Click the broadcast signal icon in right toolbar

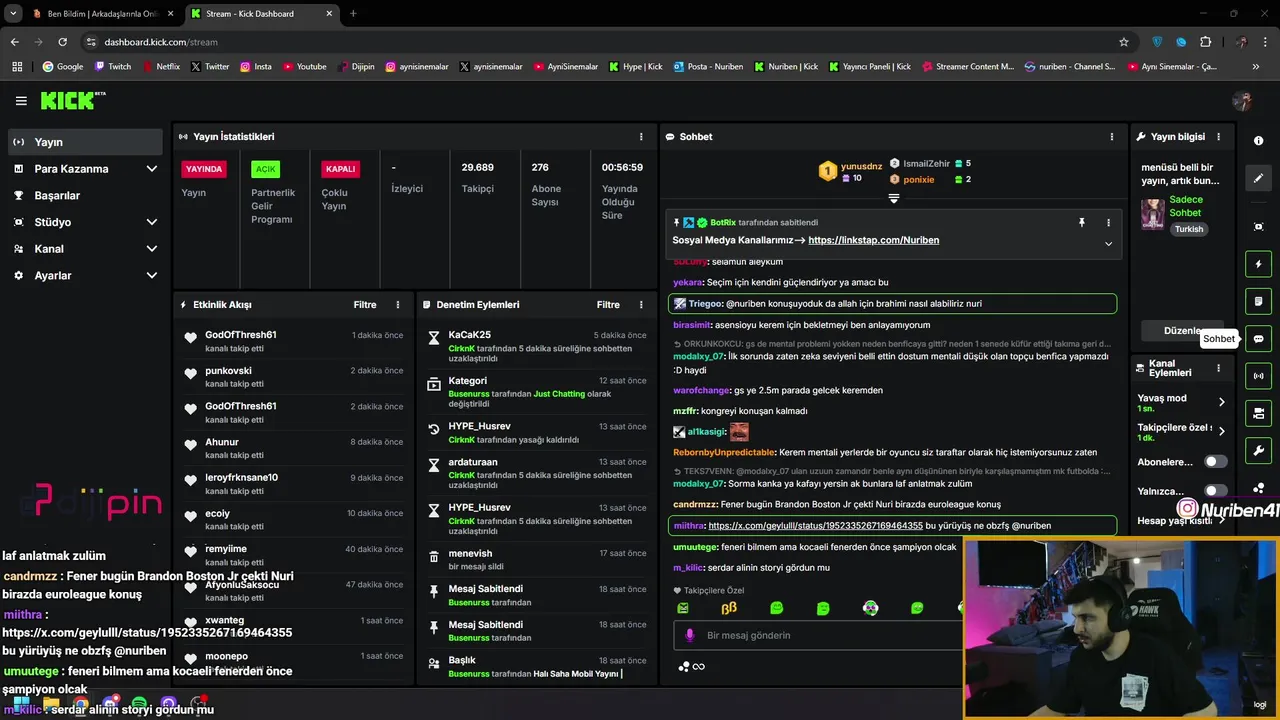[x=1259, y=376]
